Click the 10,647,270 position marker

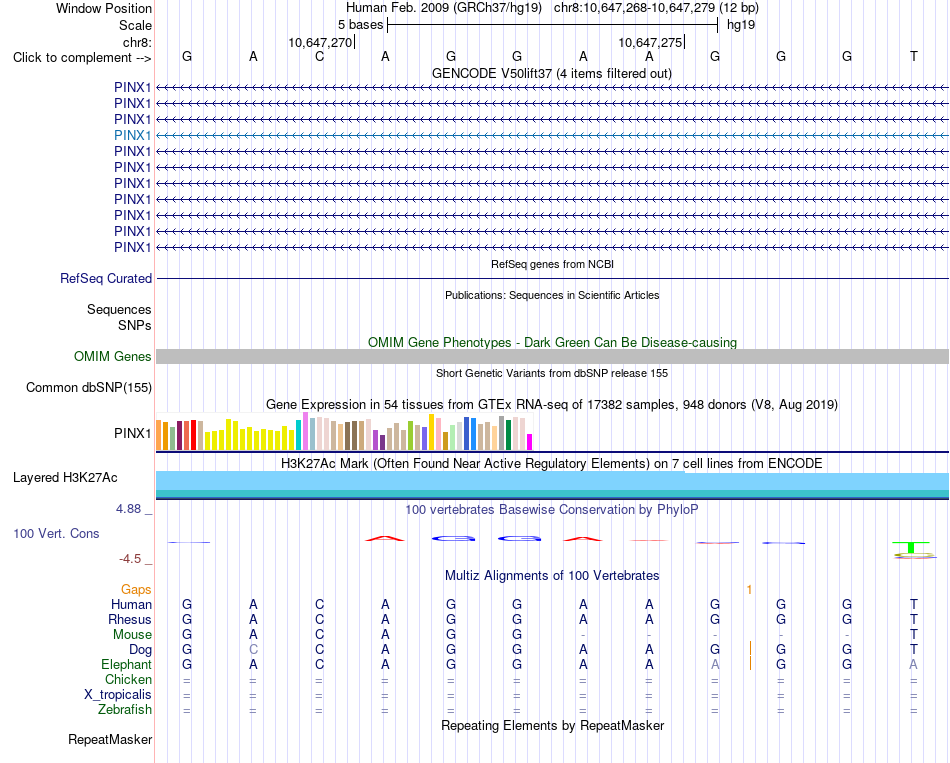click(320, 42)
